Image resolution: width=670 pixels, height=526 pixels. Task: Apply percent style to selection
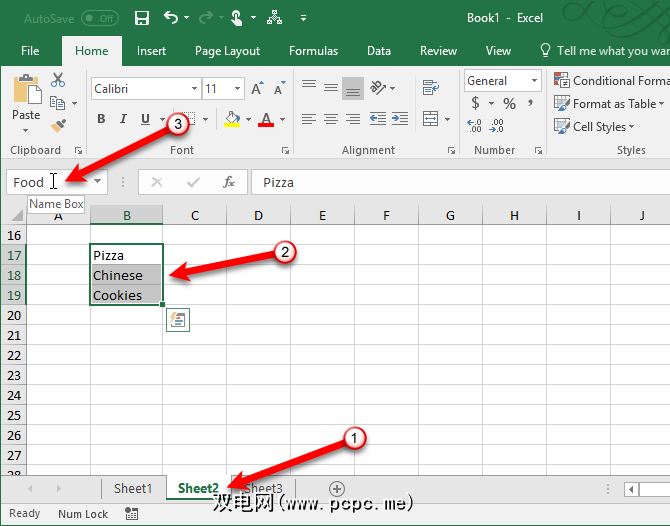click(509, 104)
